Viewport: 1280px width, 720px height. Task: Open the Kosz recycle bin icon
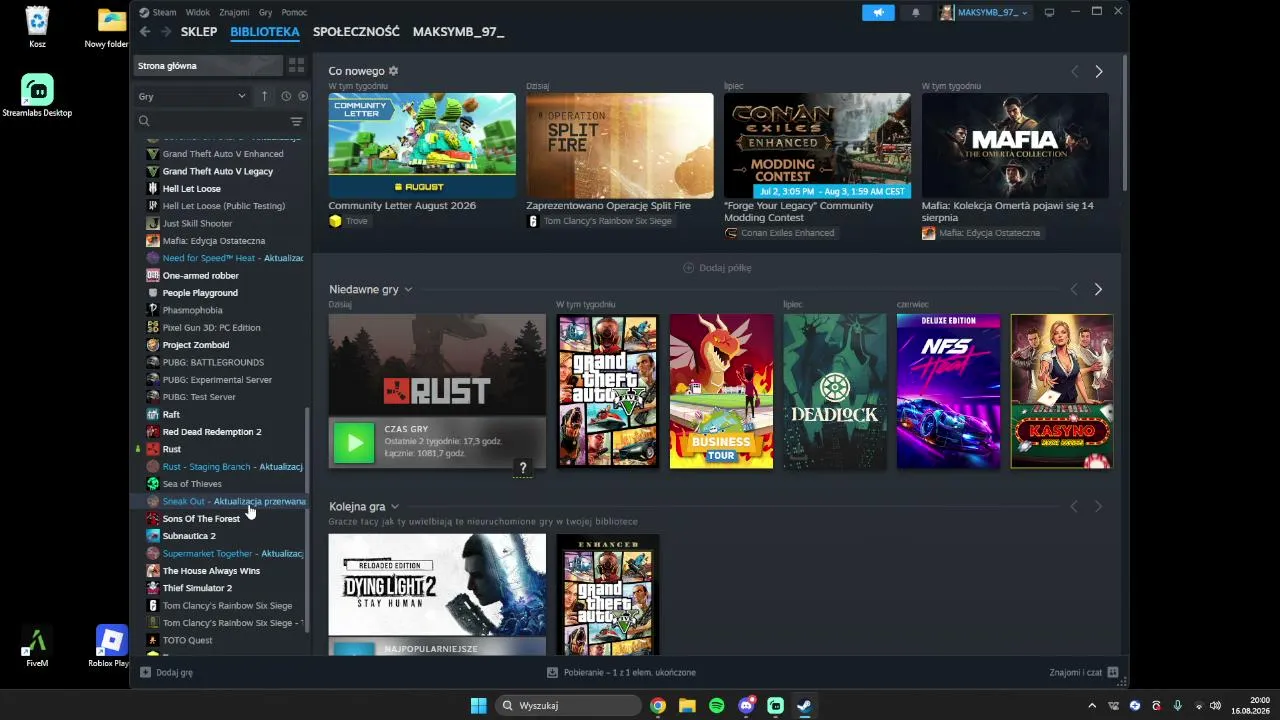pyautogui.click(x=37, y=27)
